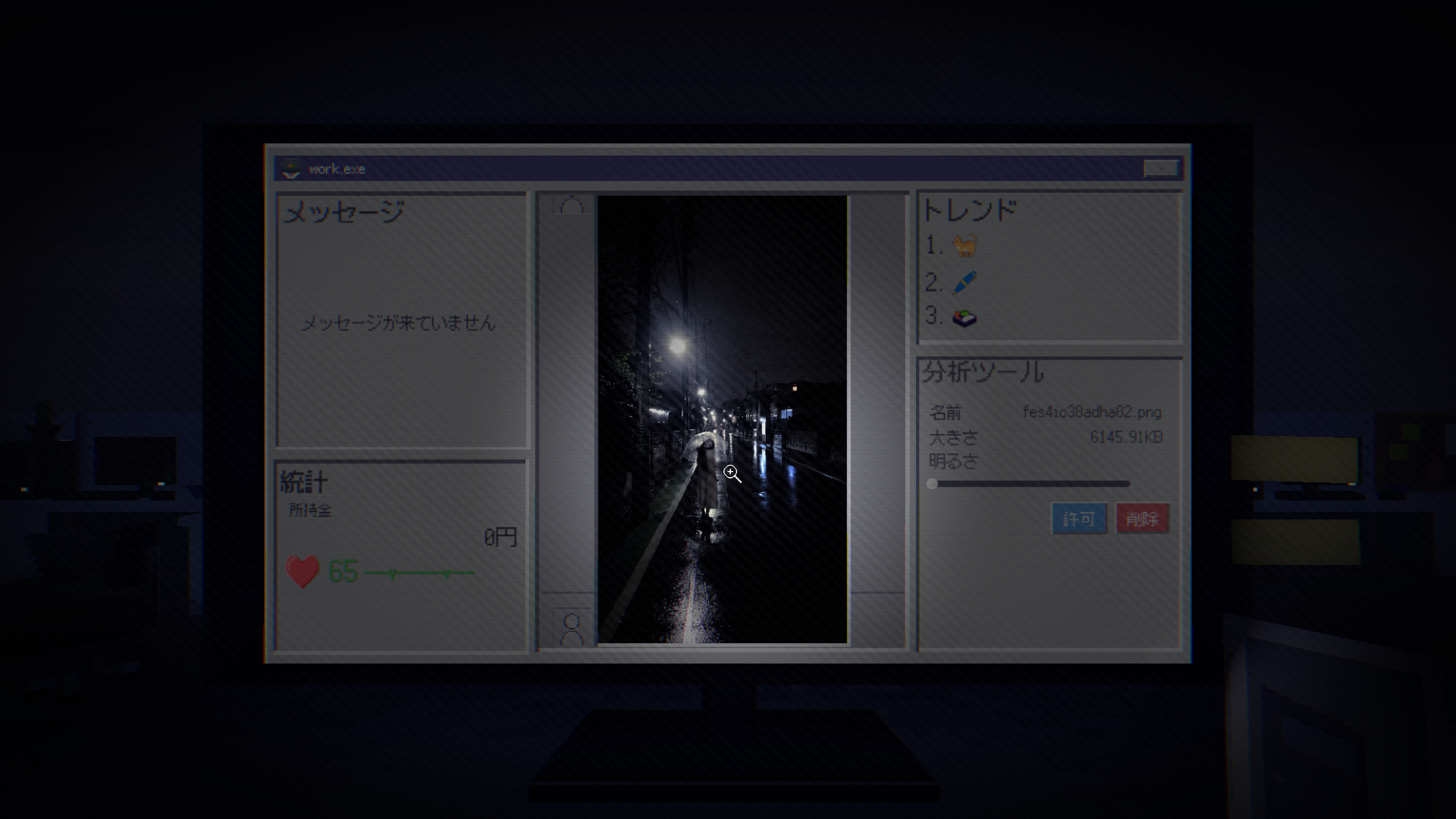Click the 所持金 label in statistics
This screenshot has width=1456, height=819.
pos(310,510)
